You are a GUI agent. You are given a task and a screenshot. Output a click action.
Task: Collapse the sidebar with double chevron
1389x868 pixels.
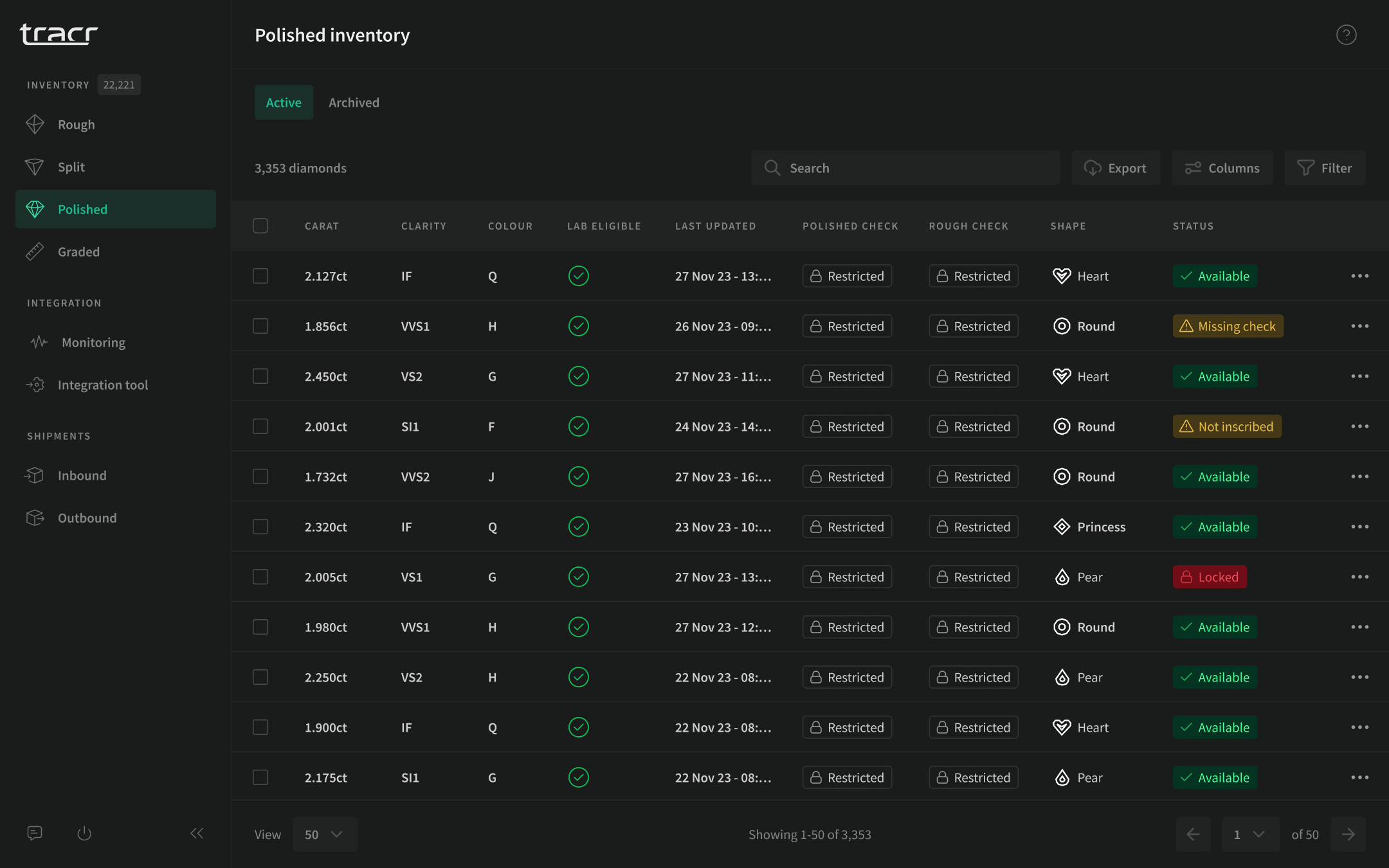pos(197,833)
